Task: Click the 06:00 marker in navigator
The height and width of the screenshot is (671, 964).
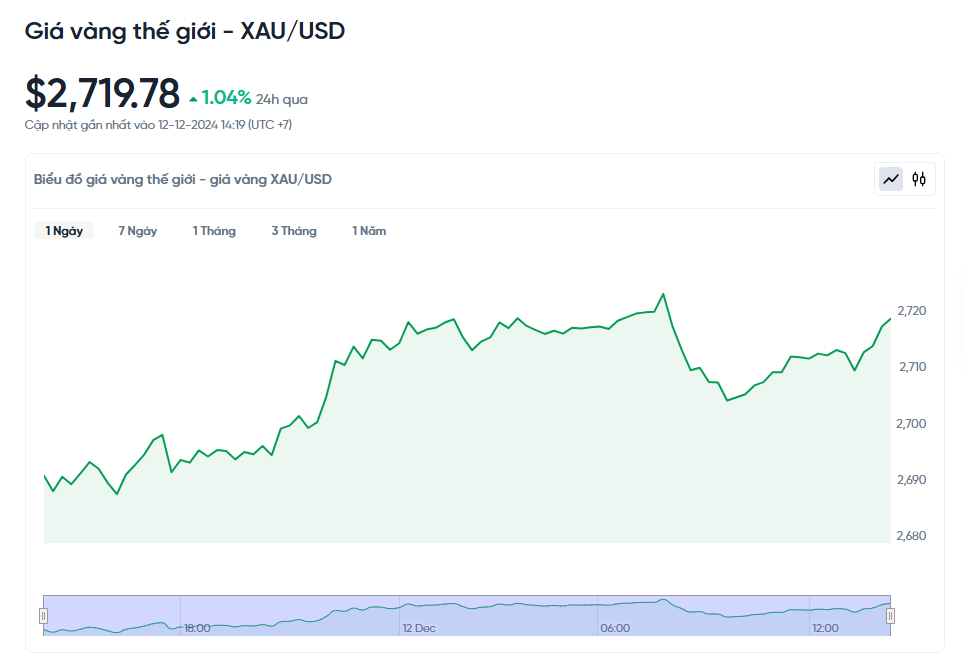Action: click(x=615, y=628)
